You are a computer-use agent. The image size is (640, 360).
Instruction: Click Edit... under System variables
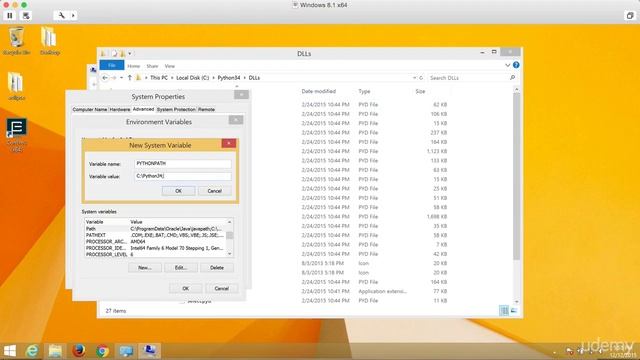coord(181,268)
